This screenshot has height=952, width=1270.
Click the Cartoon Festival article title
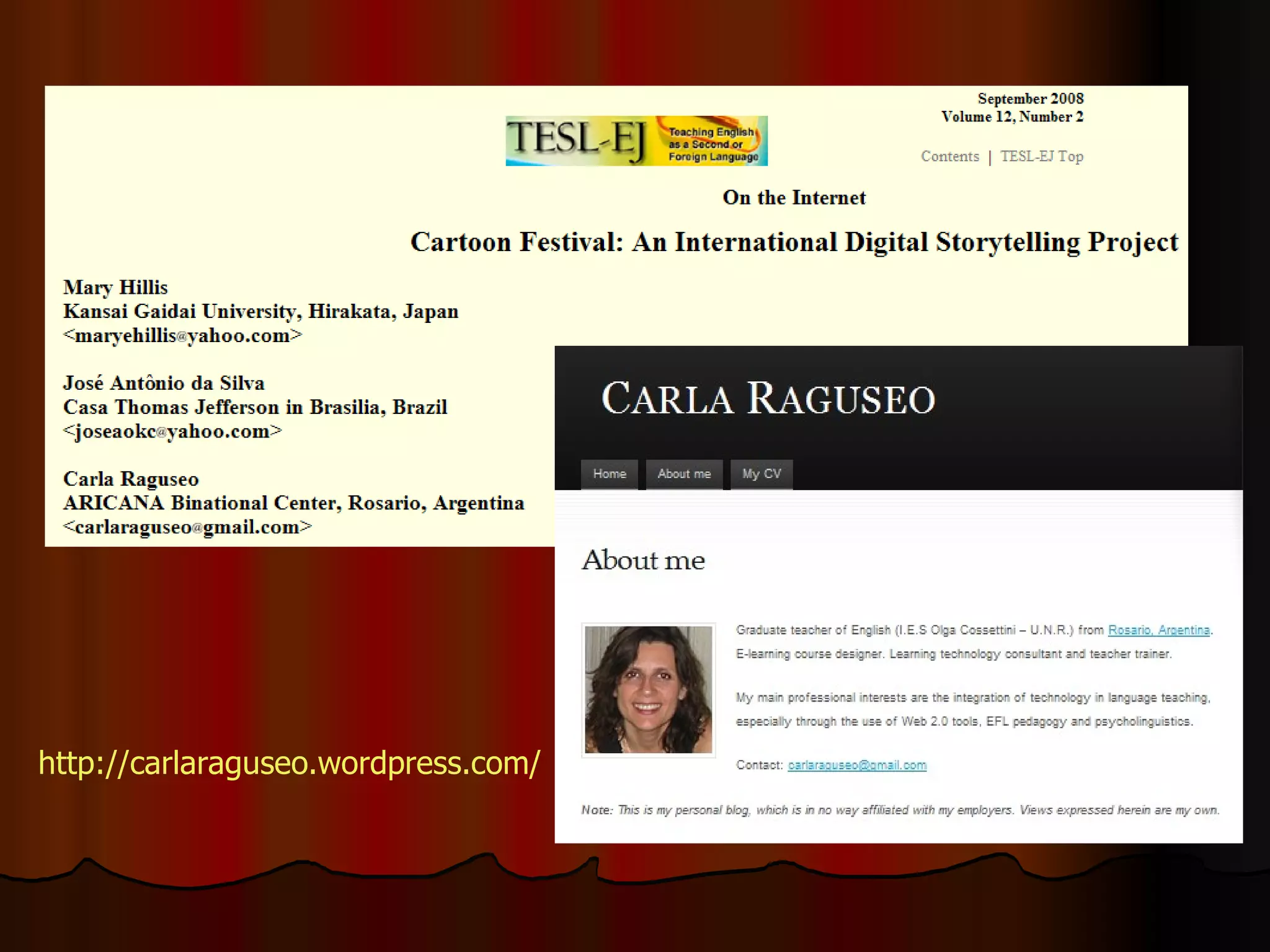794,242
